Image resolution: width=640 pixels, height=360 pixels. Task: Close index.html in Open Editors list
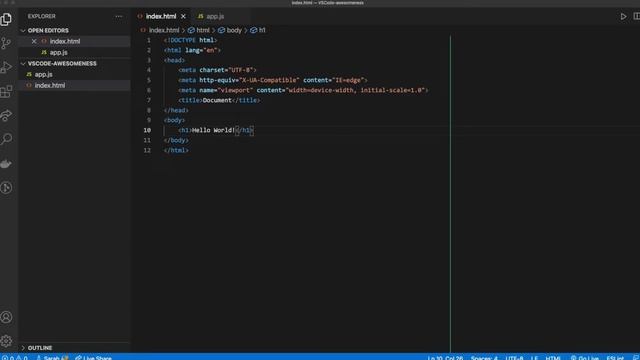[34, 41]
